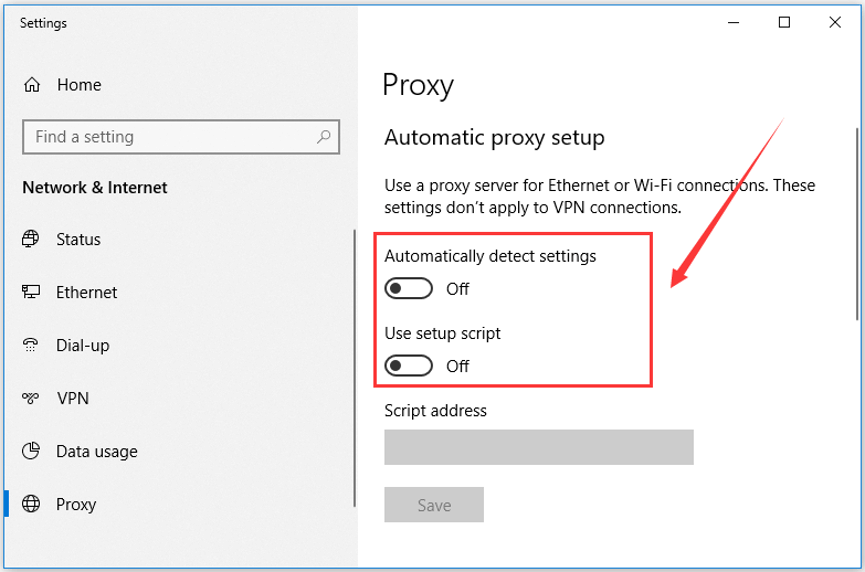
Task: Click the search magnifier icon
Action: tap(324, 136)
